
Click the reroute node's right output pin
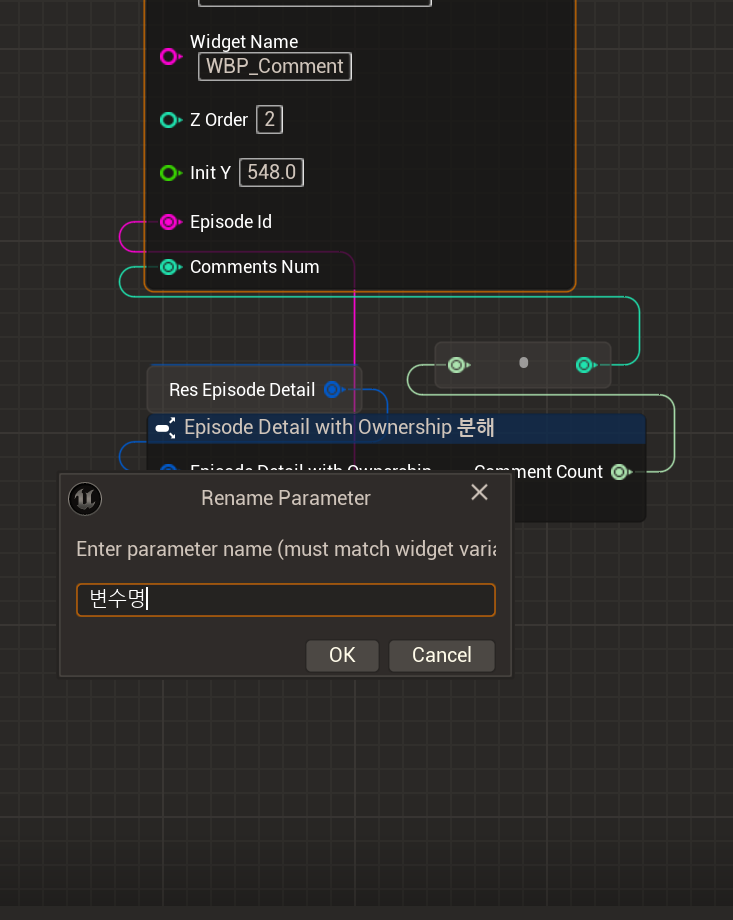pyautogui.click(x=585, y=365)
